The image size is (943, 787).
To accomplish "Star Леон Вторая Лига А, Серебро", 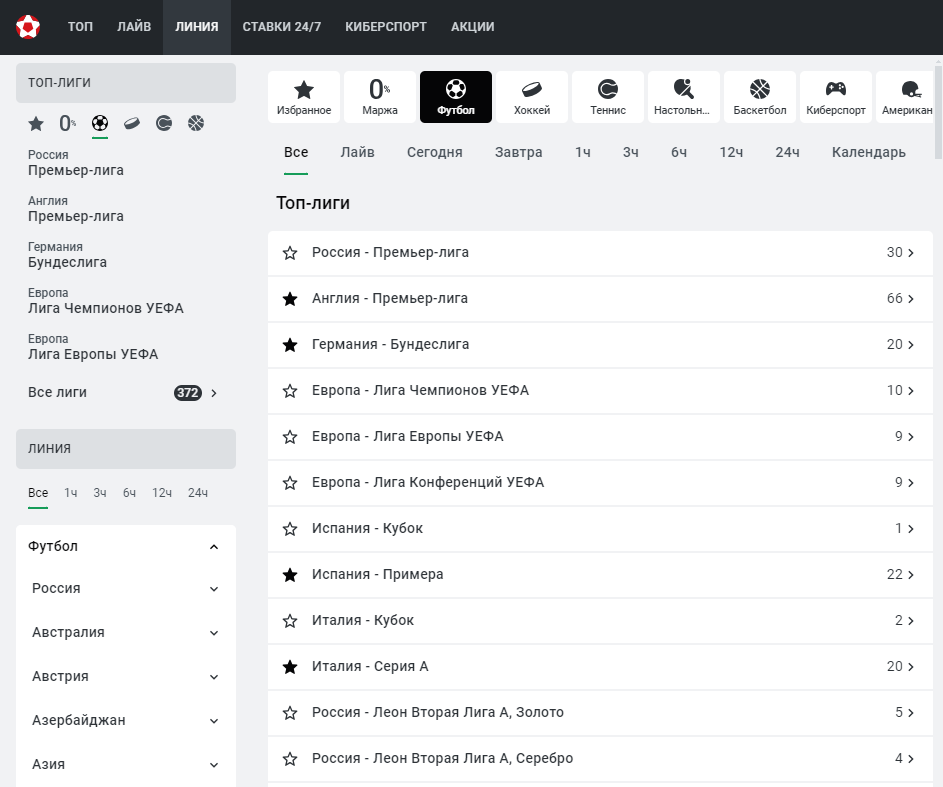I will tap(290, 759).
